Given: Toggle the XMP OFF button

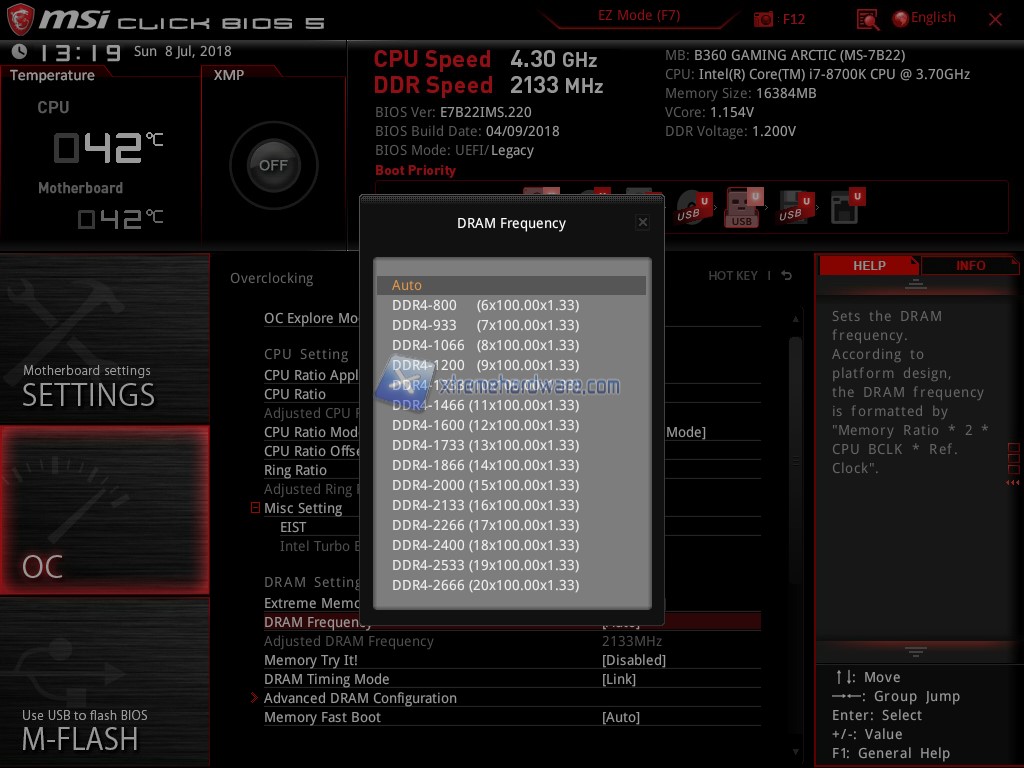Looking at the screenshot, I should tap(273, 166).
